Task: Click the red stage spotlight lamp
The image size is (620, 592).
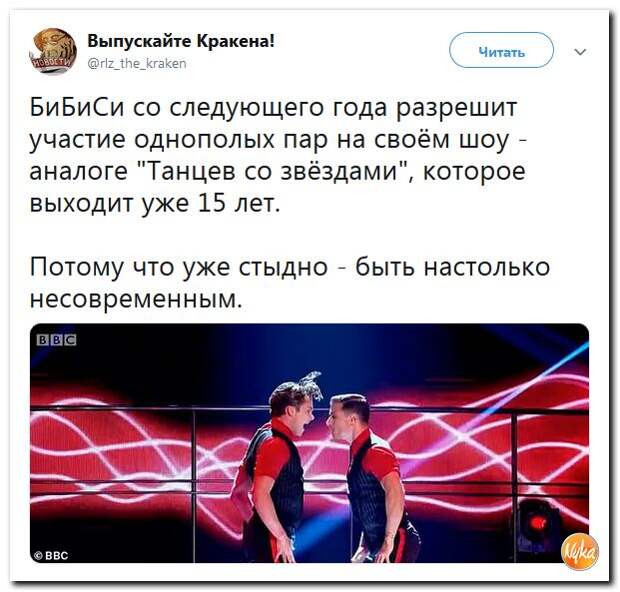Action: click(536, 519)
